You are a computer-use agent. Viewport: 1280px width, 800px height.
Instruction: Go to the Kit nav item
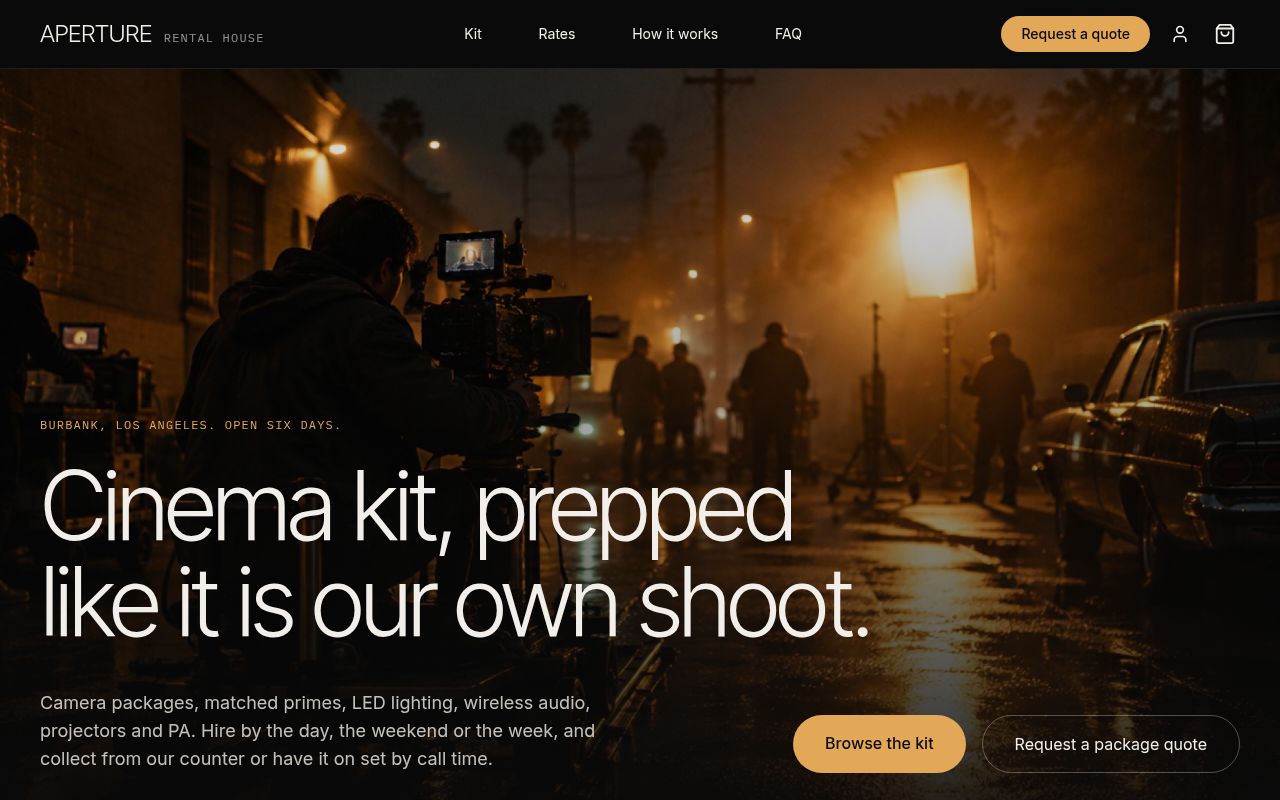[473, 34]
